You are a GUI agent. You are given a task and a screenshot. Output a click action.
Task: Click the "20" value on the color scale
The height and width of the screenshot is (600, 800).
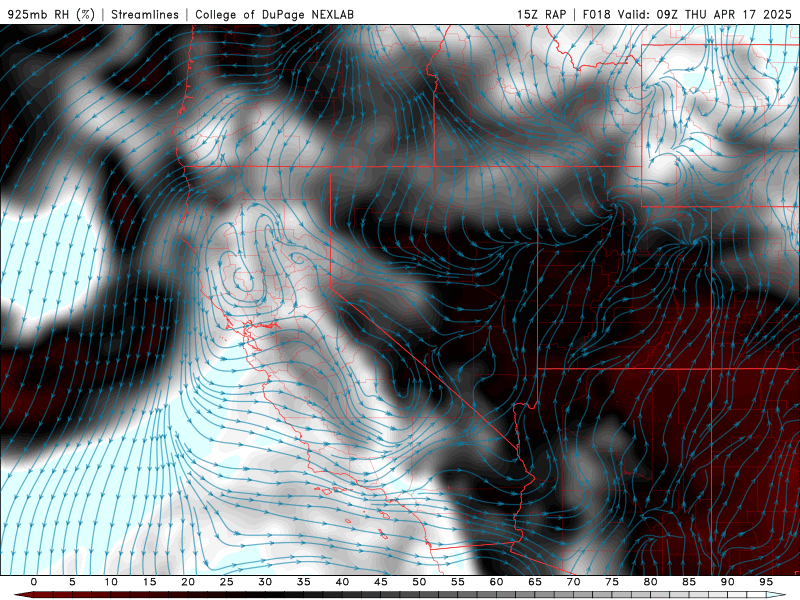[188, 582]
